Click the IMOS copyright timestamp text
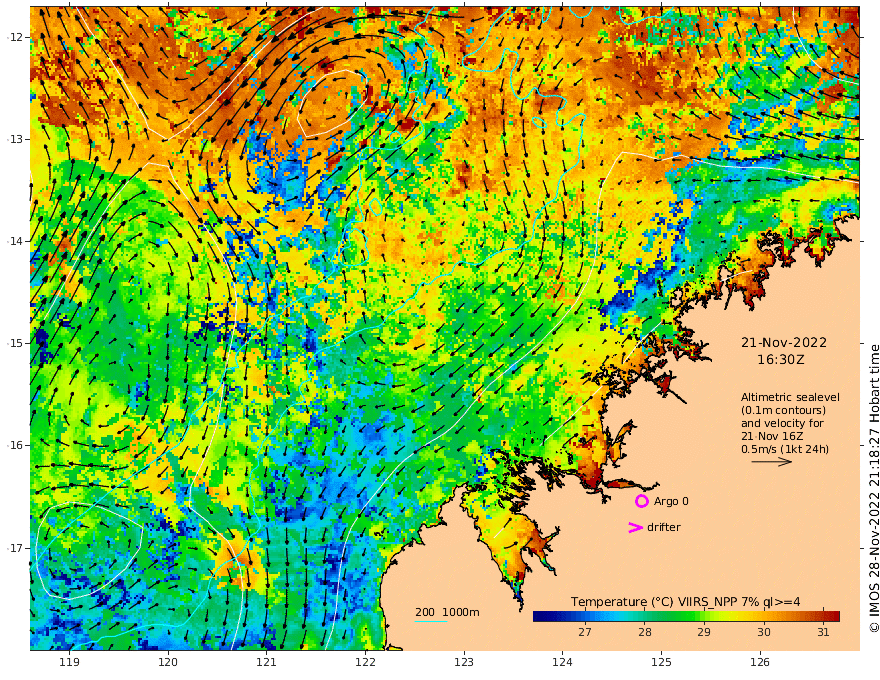880x680 pixels. (x=874, y=488)
